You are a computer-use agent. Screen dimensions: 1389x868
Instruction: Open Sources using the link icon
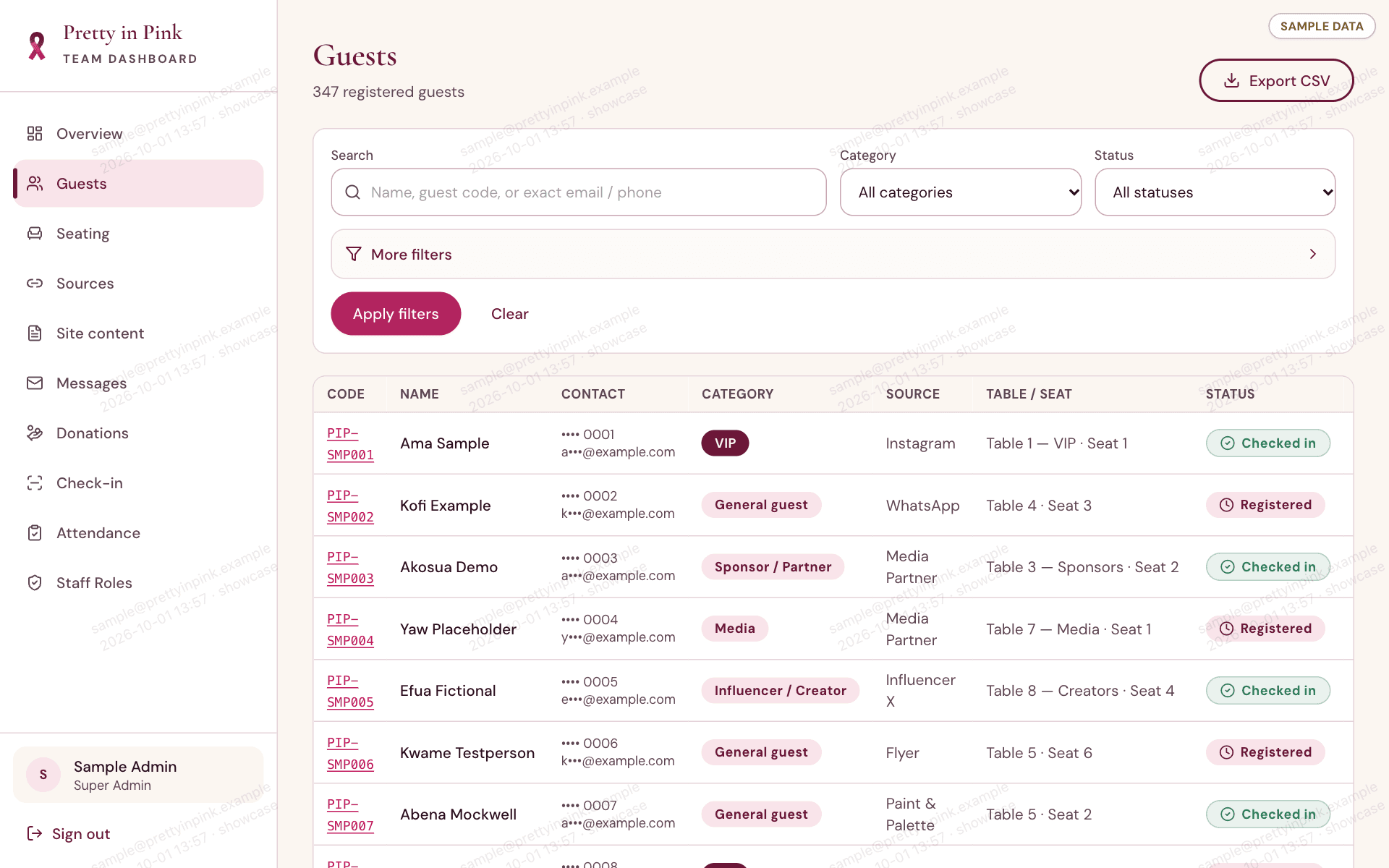(x=35, y=283)
